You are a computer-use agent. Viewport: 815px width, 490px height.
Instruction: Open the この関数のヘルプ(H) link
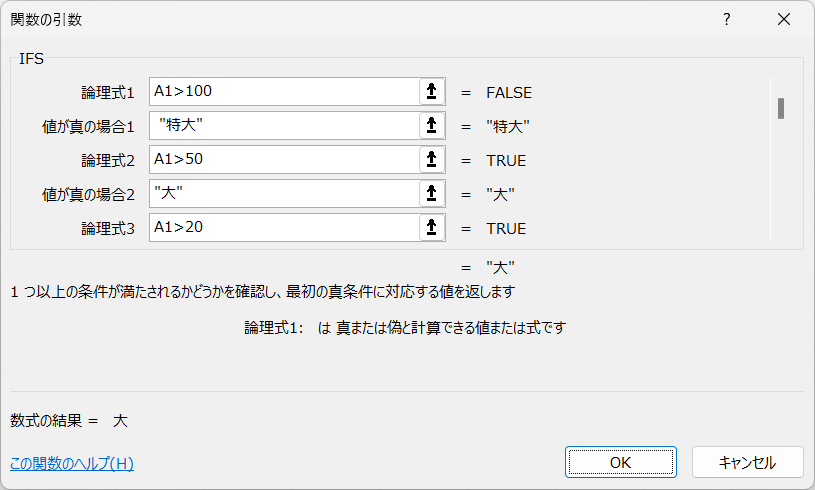click(72, 463)
